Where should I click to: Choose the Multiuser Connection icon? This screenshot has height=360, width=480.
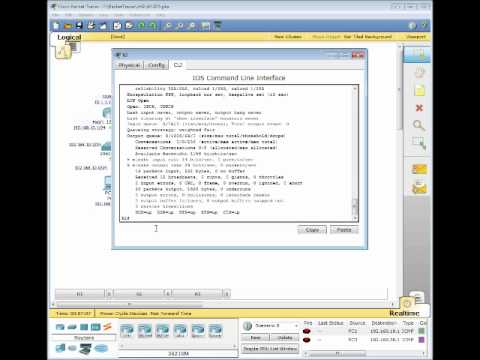(101, 349)
